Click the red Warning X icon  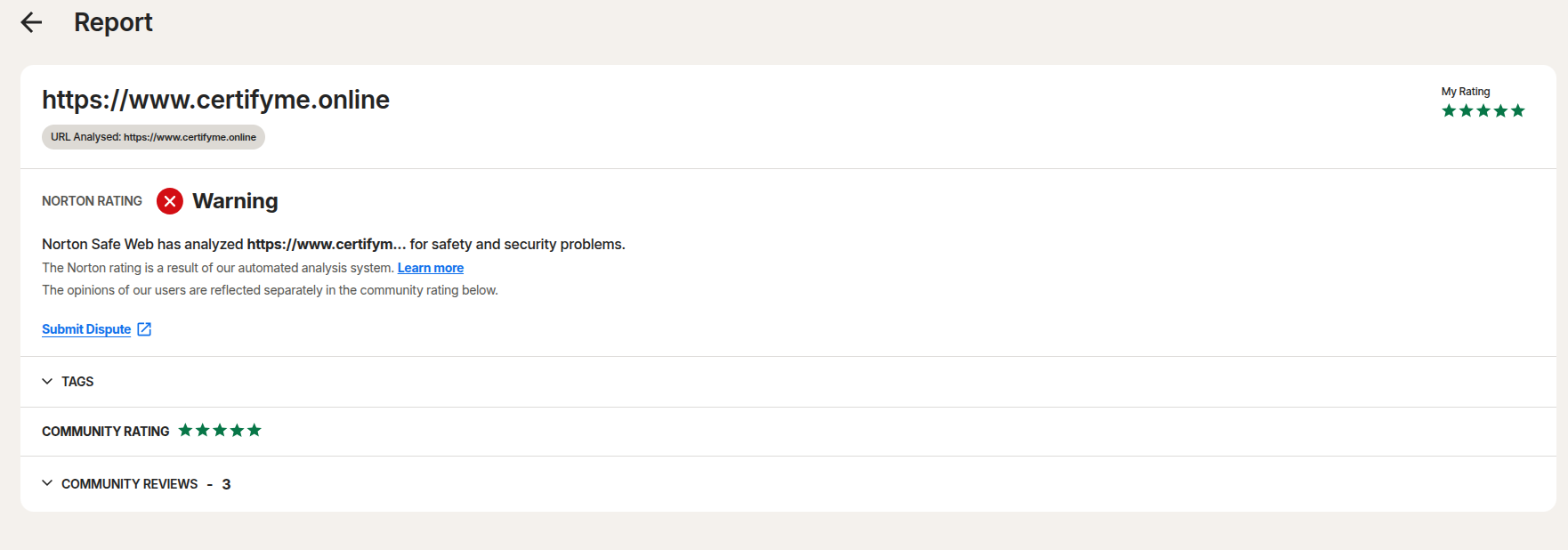click(x=170, y=201)
